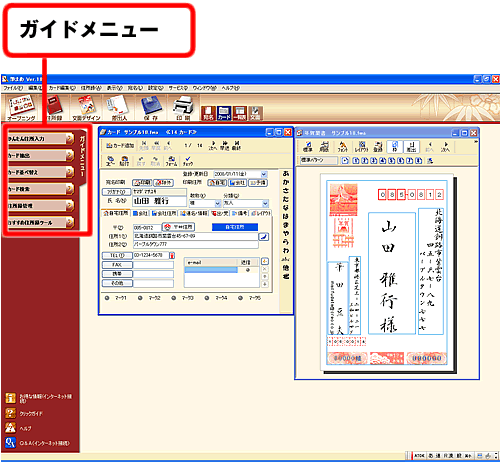Expand かんたん住所入力 guide menu item

point(40,139)
